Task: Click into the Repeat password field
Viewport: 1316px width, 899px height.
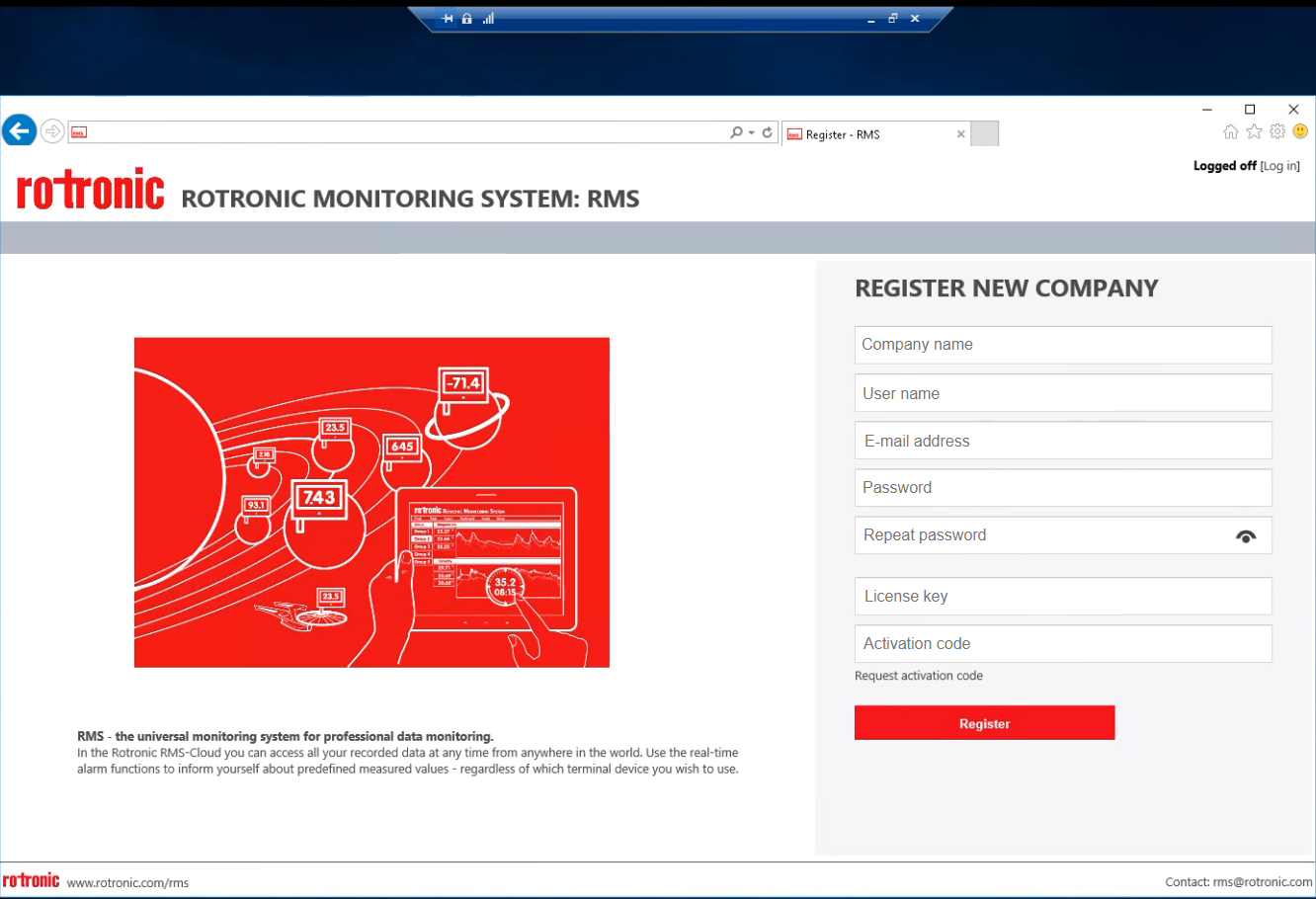Action: click(1063, 535)
